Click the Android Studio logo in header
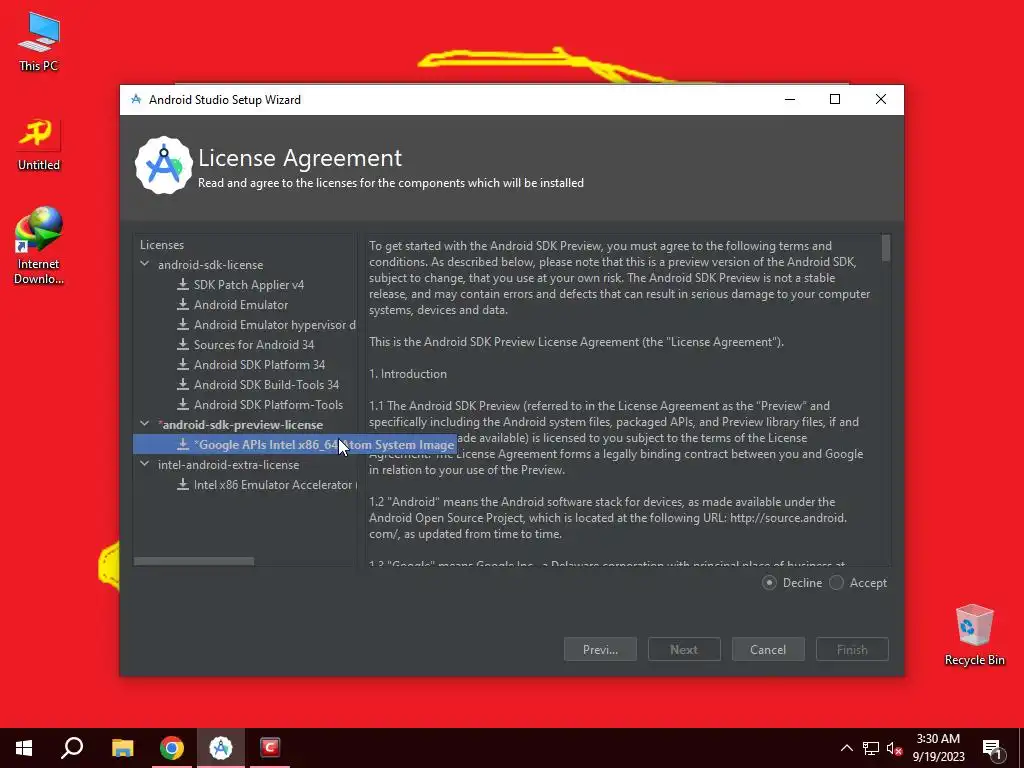1024x768 pixels. tap(163, 165)
